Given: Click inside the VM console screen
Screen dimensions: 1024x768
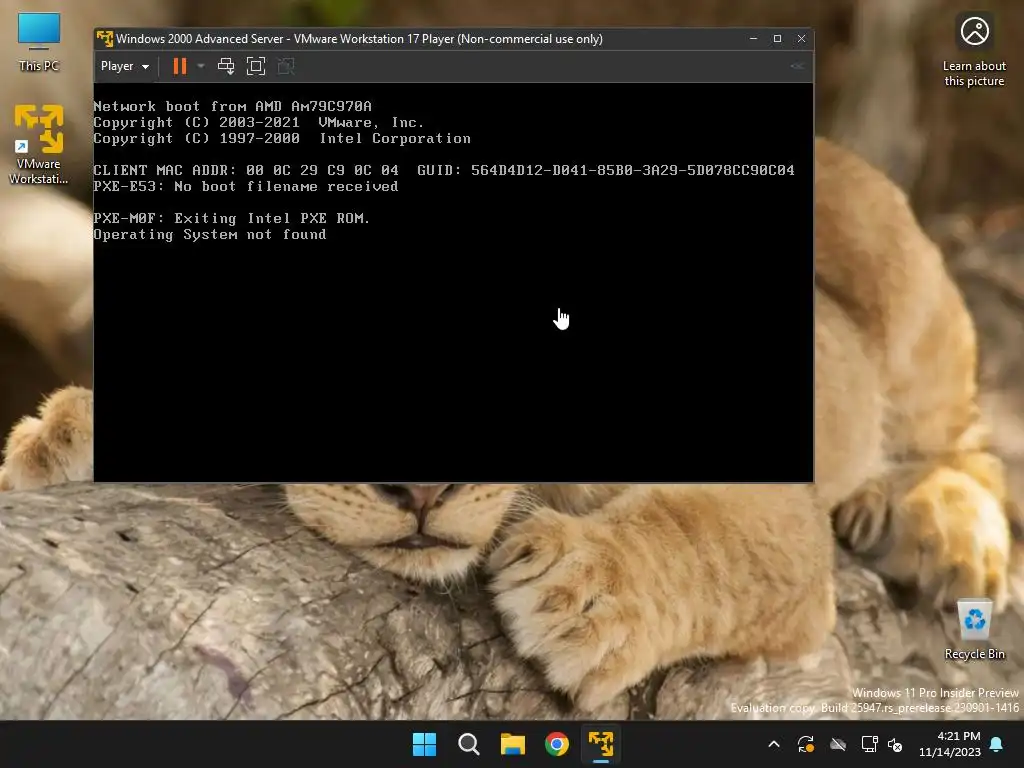Looking at the screenshot, I should (x=453, y=282).
